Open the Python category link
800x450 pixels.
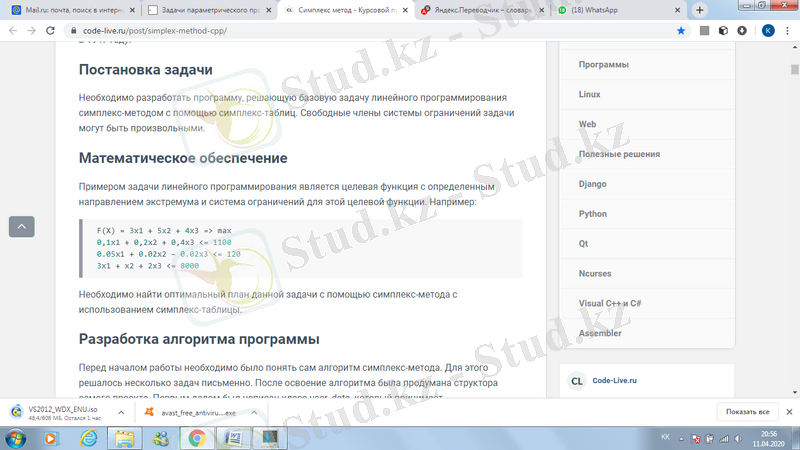(592, 214)
